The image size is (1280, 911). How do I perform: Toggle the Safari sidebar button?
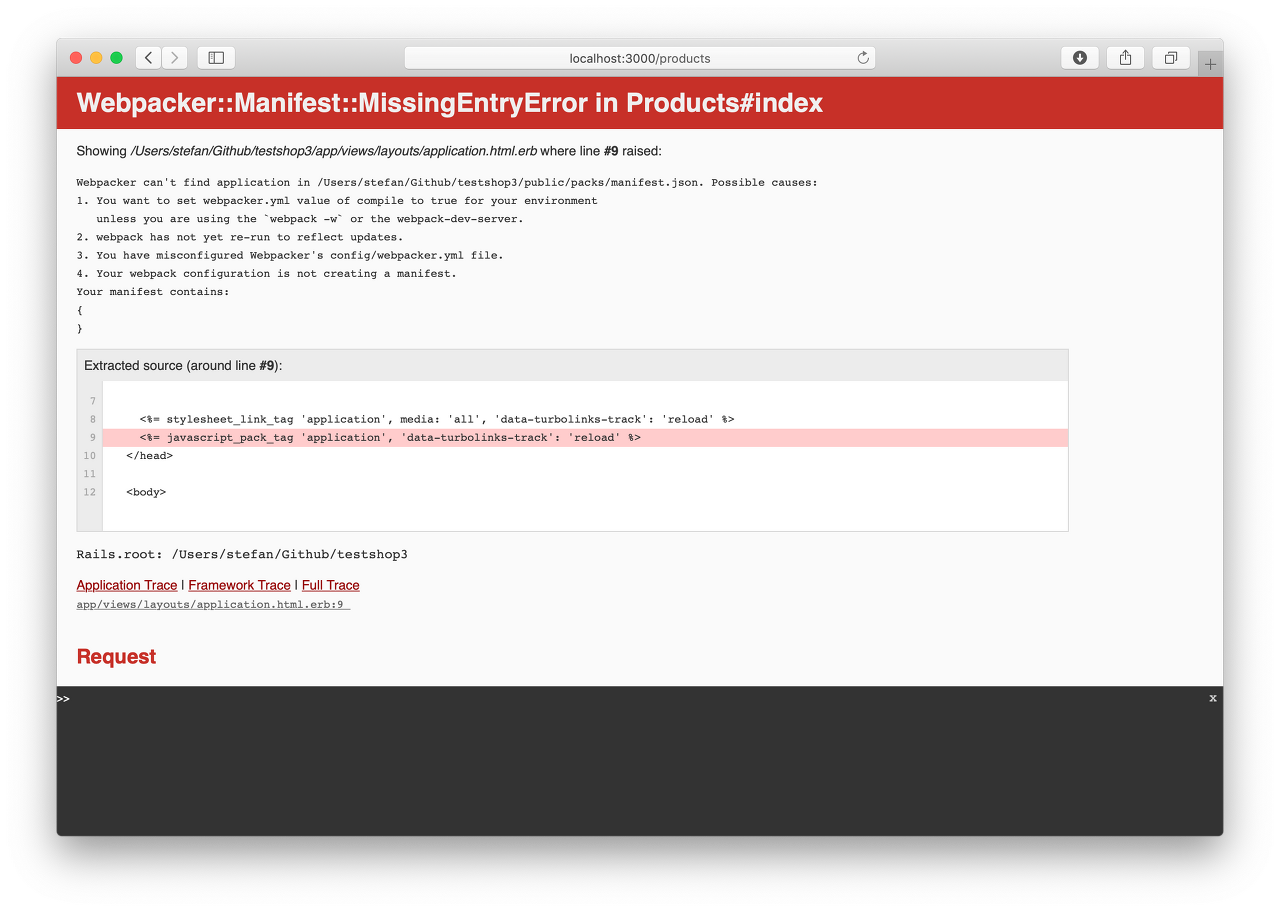coord(216,58)
